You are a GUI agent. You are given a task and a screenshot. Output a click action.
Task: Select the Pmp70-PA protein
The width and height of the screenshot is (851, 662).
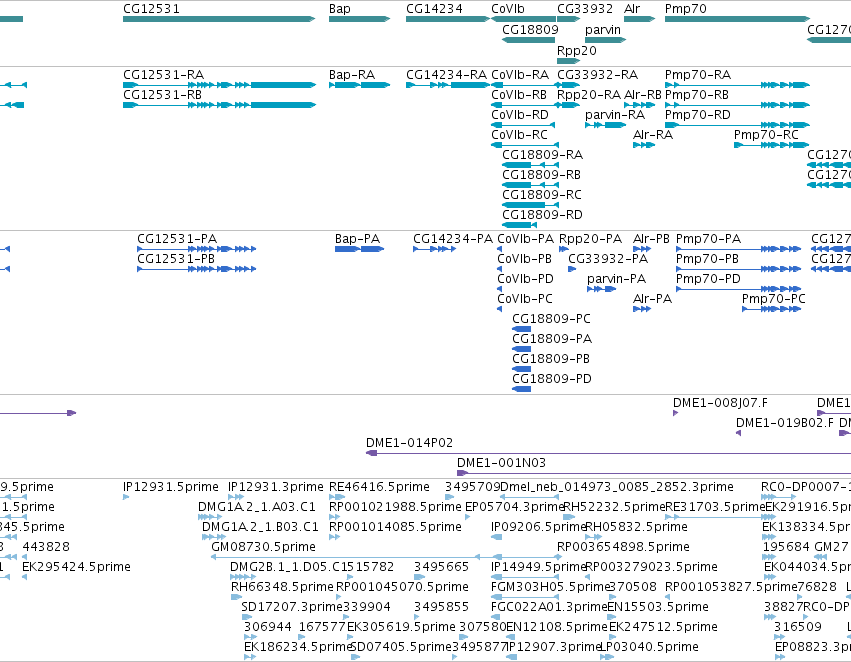click(738, 249)
